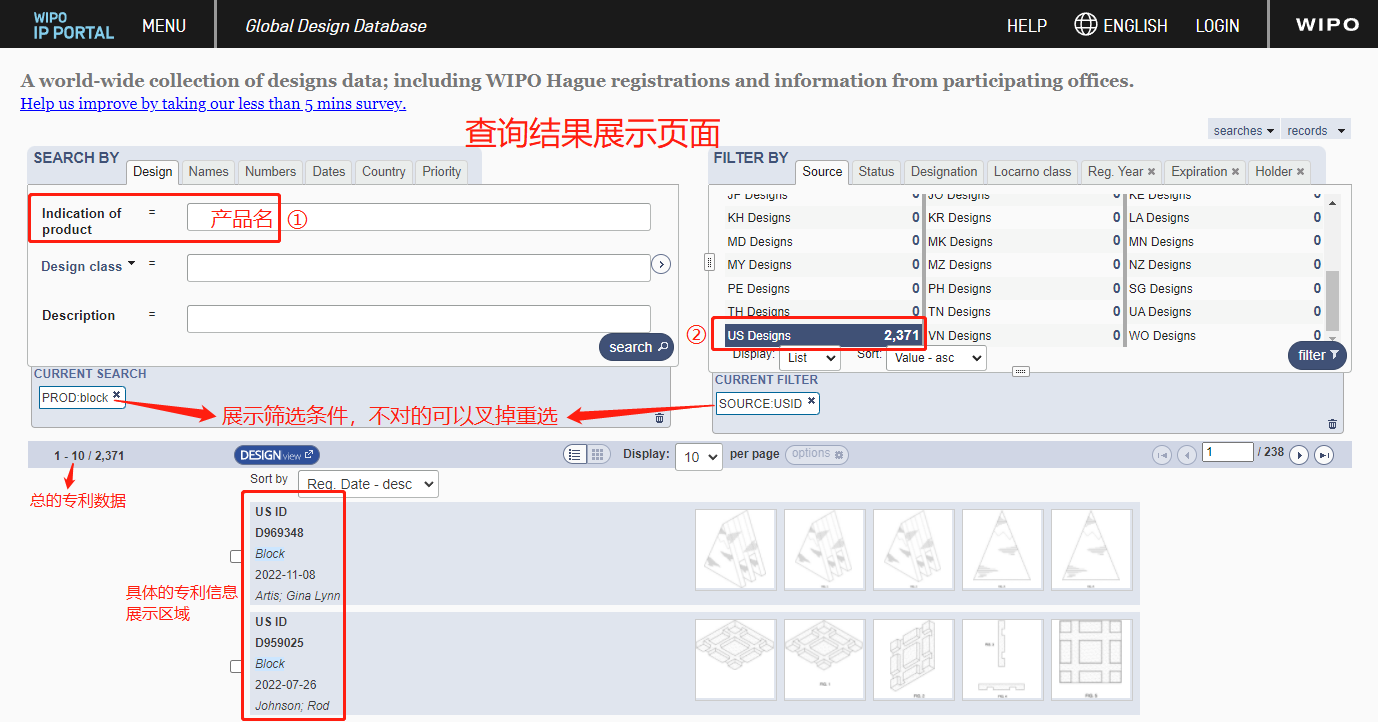
Task: Jump to last results page arrow
Action: coord(1323,455)
